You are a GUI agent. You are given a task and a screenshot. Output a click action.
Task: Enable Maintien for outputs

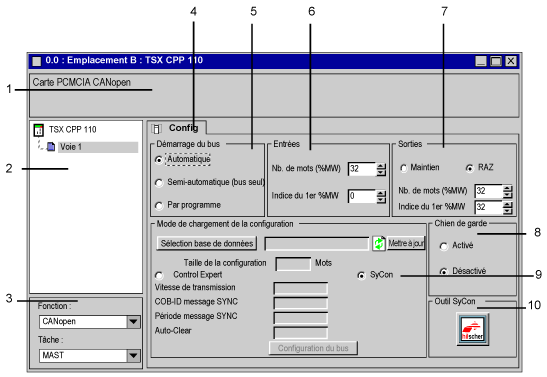pyautogui.click(x=404, y=168)
